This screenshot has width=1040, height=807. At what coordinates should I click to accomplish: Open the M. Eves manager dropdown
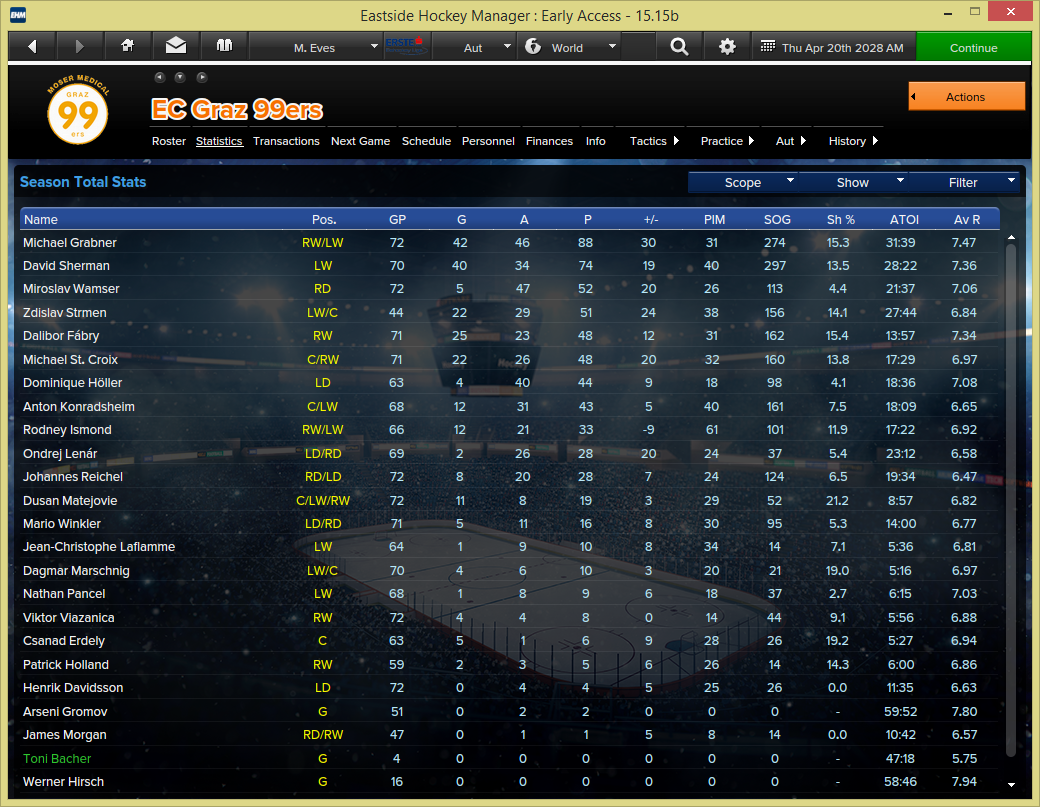(317, 47)
